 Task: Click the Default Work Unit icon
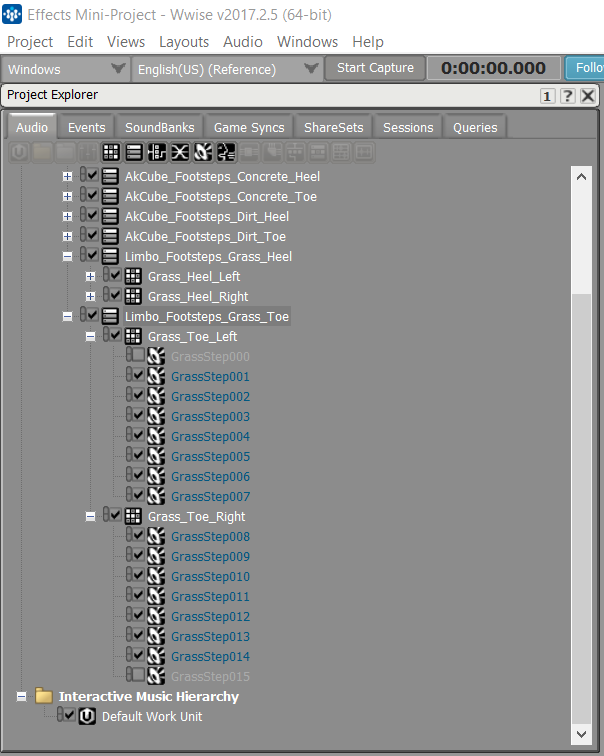[x=87, y=716]
